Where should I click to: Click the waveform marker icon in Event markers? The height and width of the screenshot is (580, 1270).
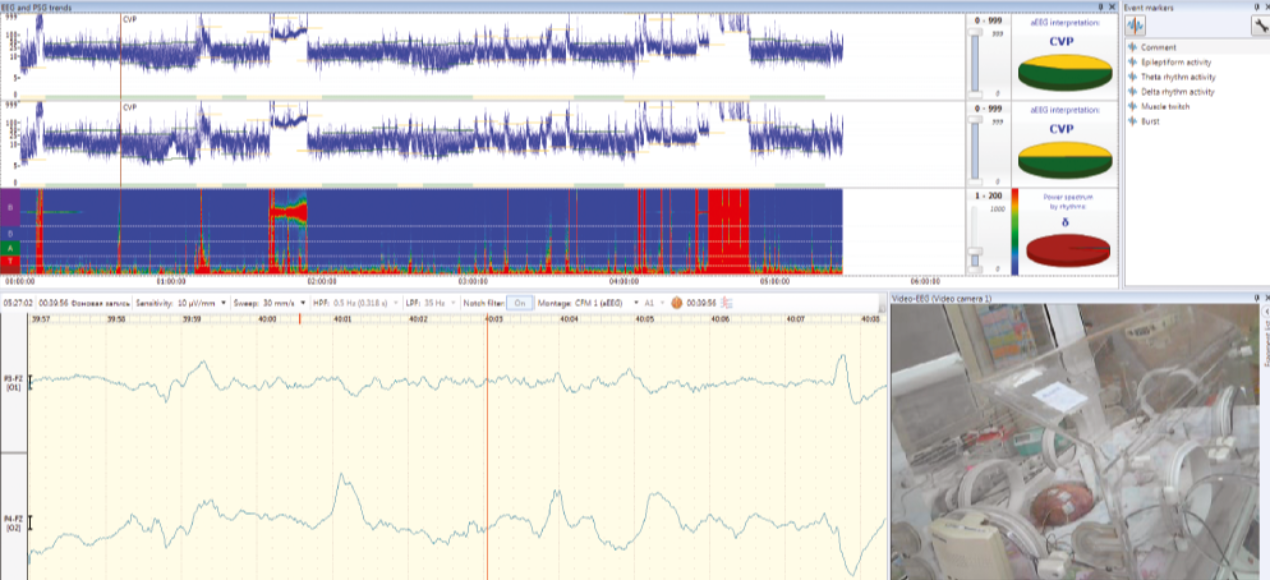click(1134, 27)
